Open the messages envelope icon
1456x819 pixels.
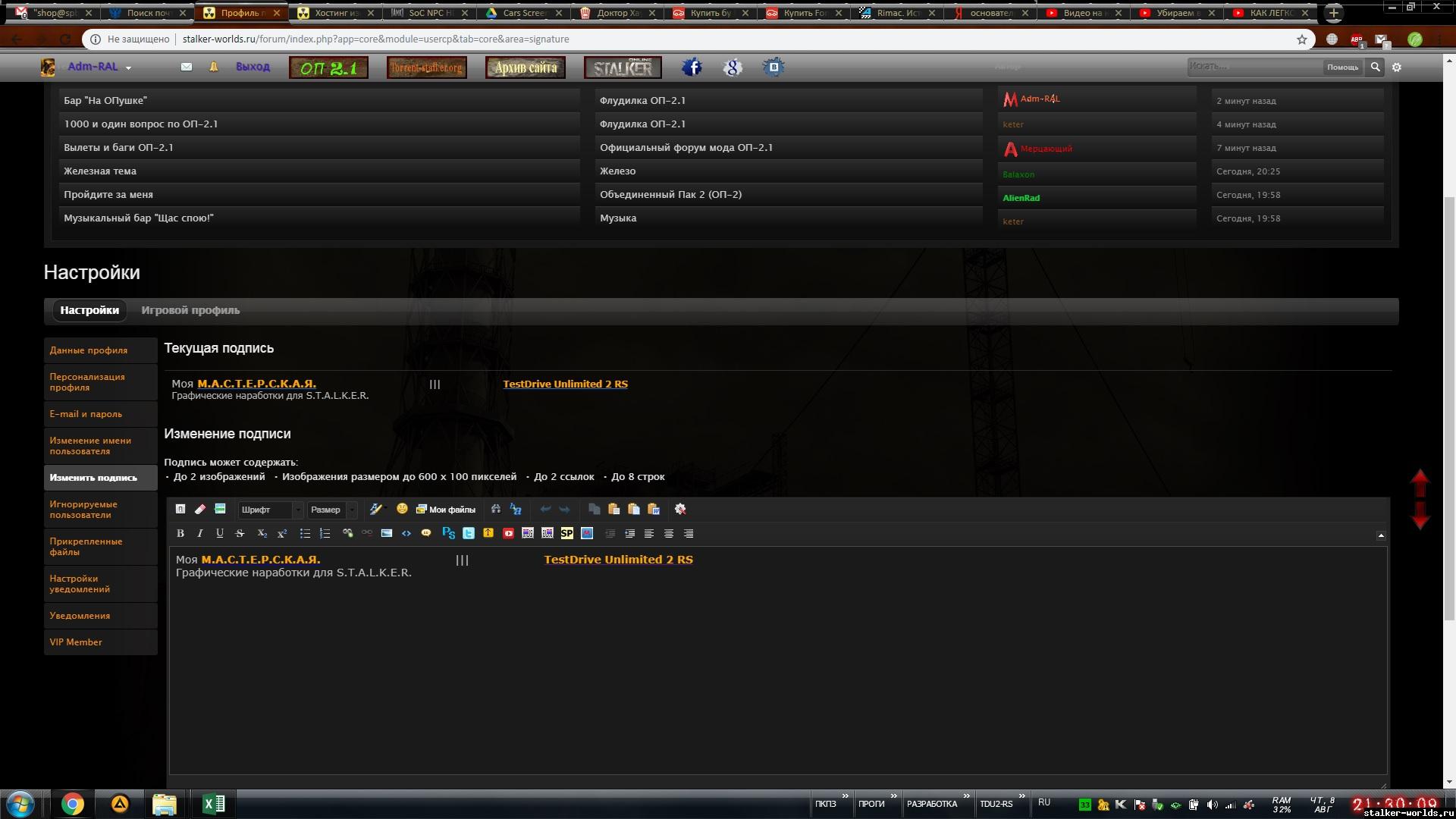point(187,67)
